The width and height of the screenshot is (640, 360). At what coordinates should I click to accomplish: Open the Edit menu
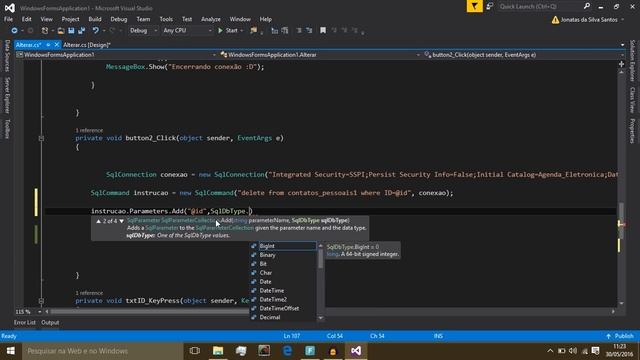[27, 19]
